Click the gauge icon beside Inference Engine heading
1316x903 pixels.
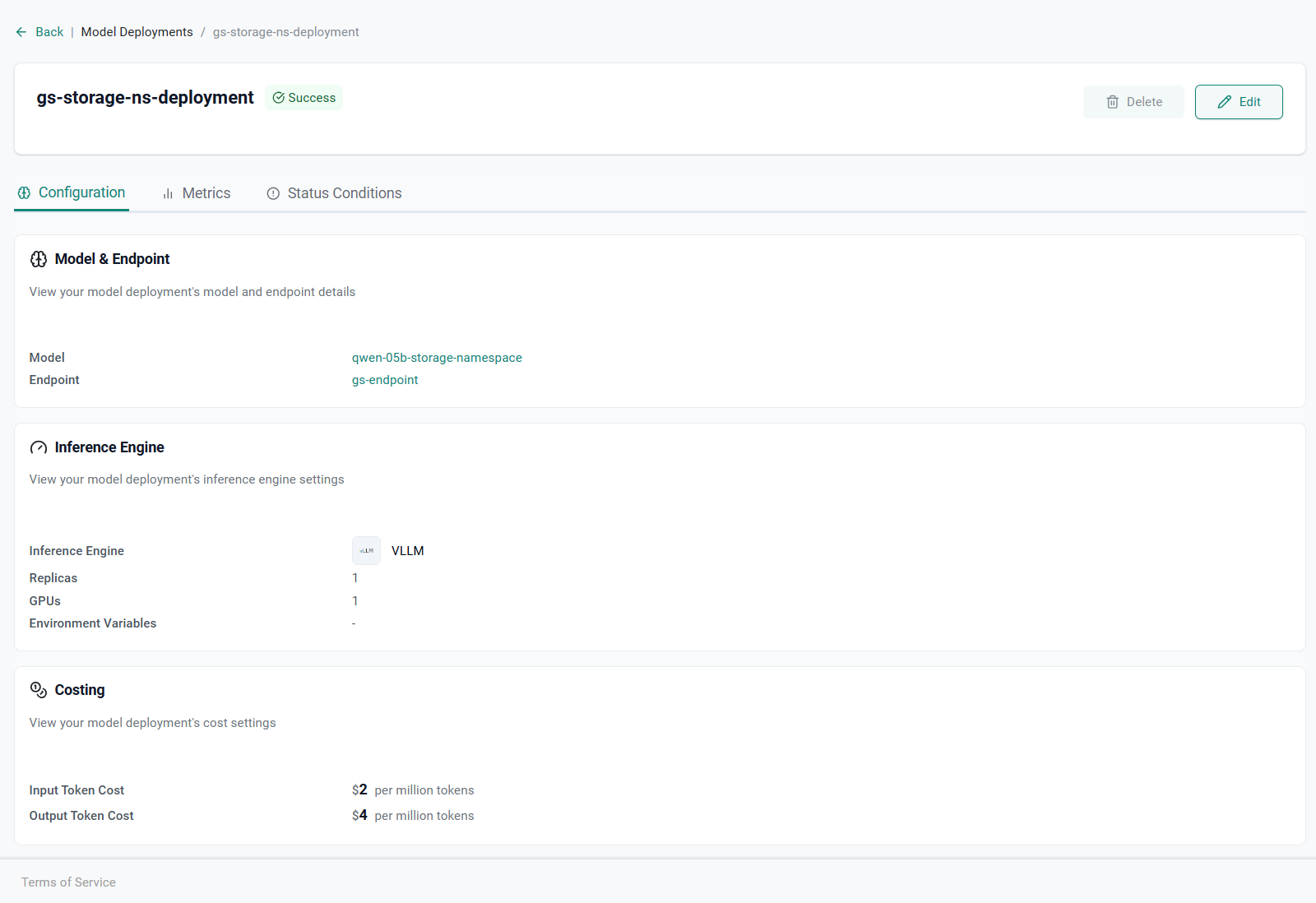(x=39, y=447)
